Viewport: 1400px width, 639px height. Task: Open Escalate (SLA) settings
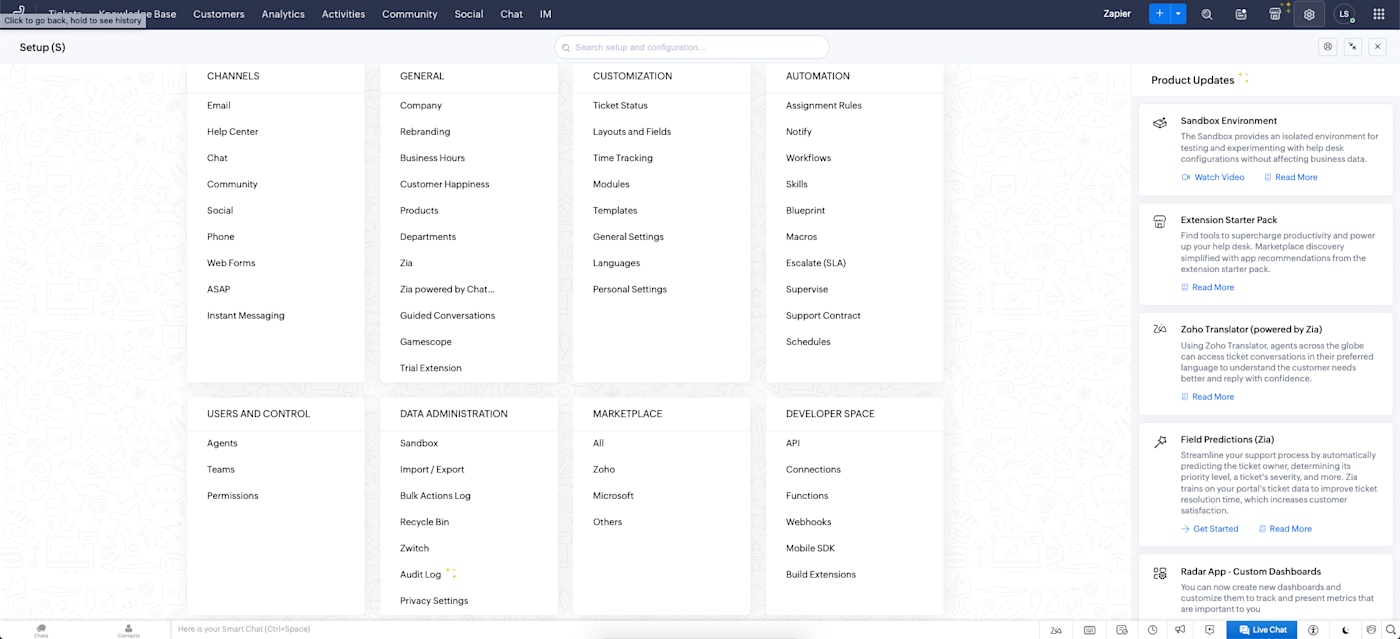816,263
